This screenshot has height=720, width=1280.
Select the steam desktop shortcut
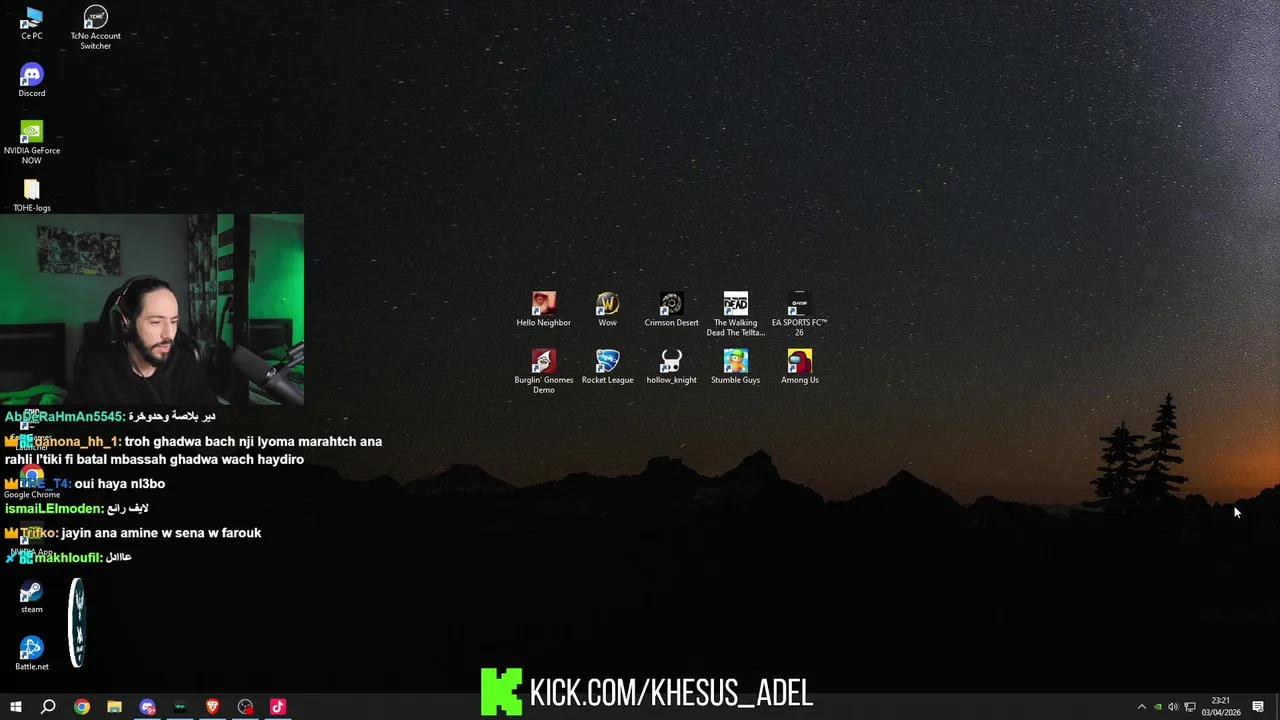pyautogui.click(x=31, y=597)
